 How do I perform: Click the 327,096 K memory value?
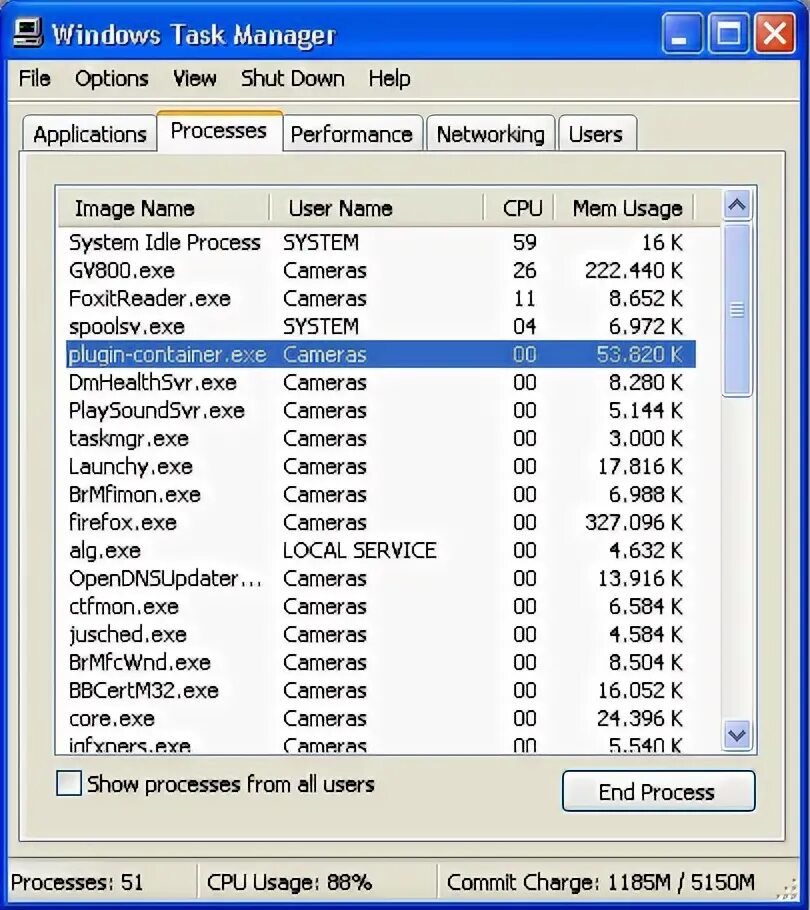coord(634,522)
